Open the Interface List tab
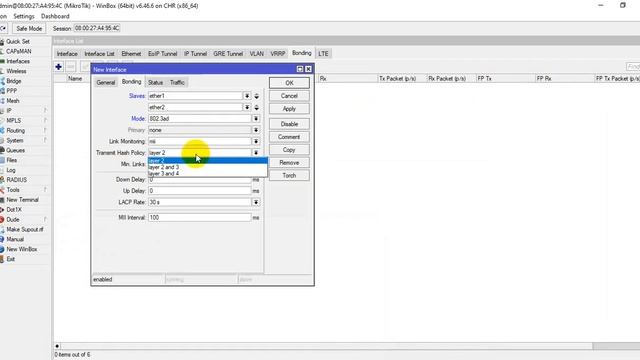The image size is (640, 360). 99,53
